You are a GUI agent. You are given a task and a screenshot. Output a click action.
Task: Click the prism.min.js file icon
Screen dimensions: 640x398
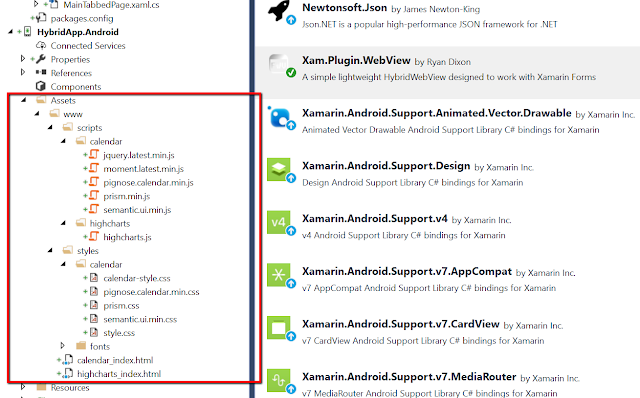point(94,196)
